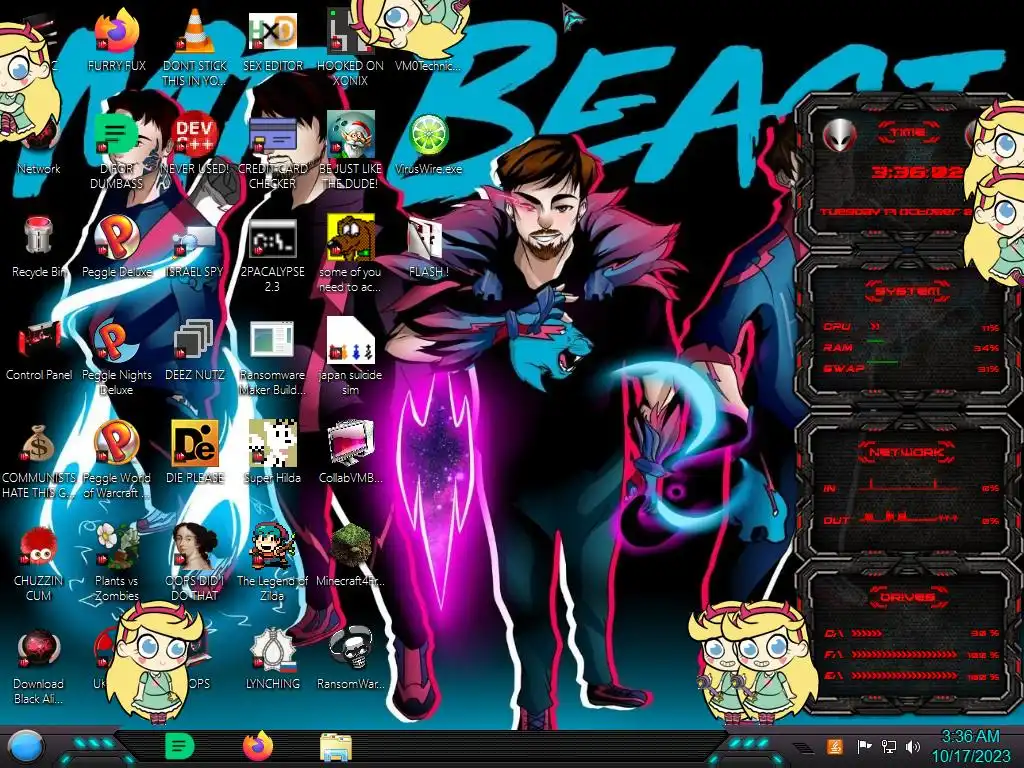Open the HxD hex editor desktop shortcut
1024x768 pixels.
coord(272,33)
